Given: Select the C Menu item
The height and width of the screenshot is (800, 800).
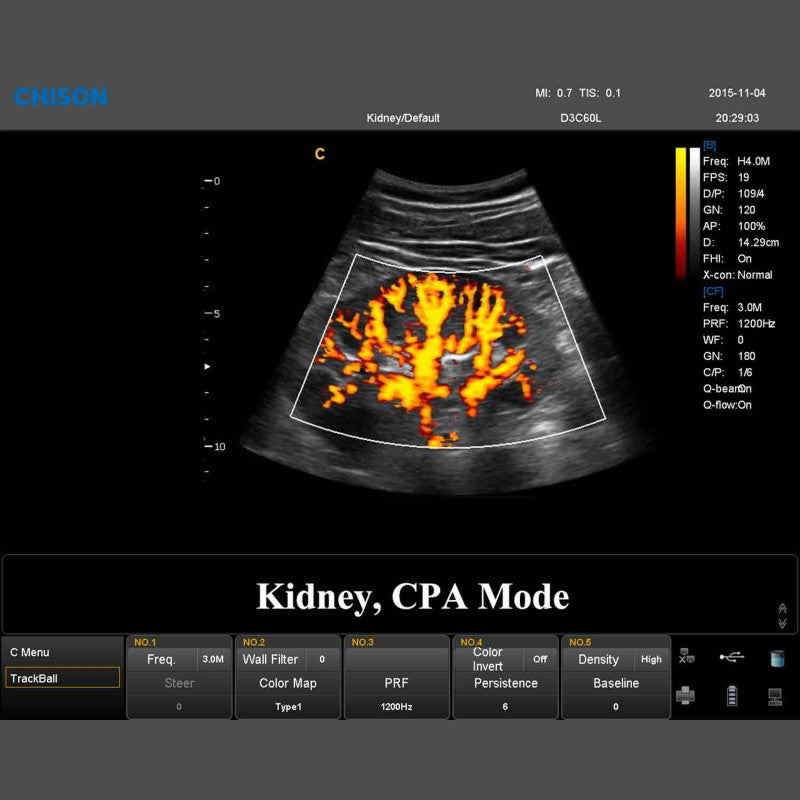Looking at the screenshot, I should tap(62, 652).
